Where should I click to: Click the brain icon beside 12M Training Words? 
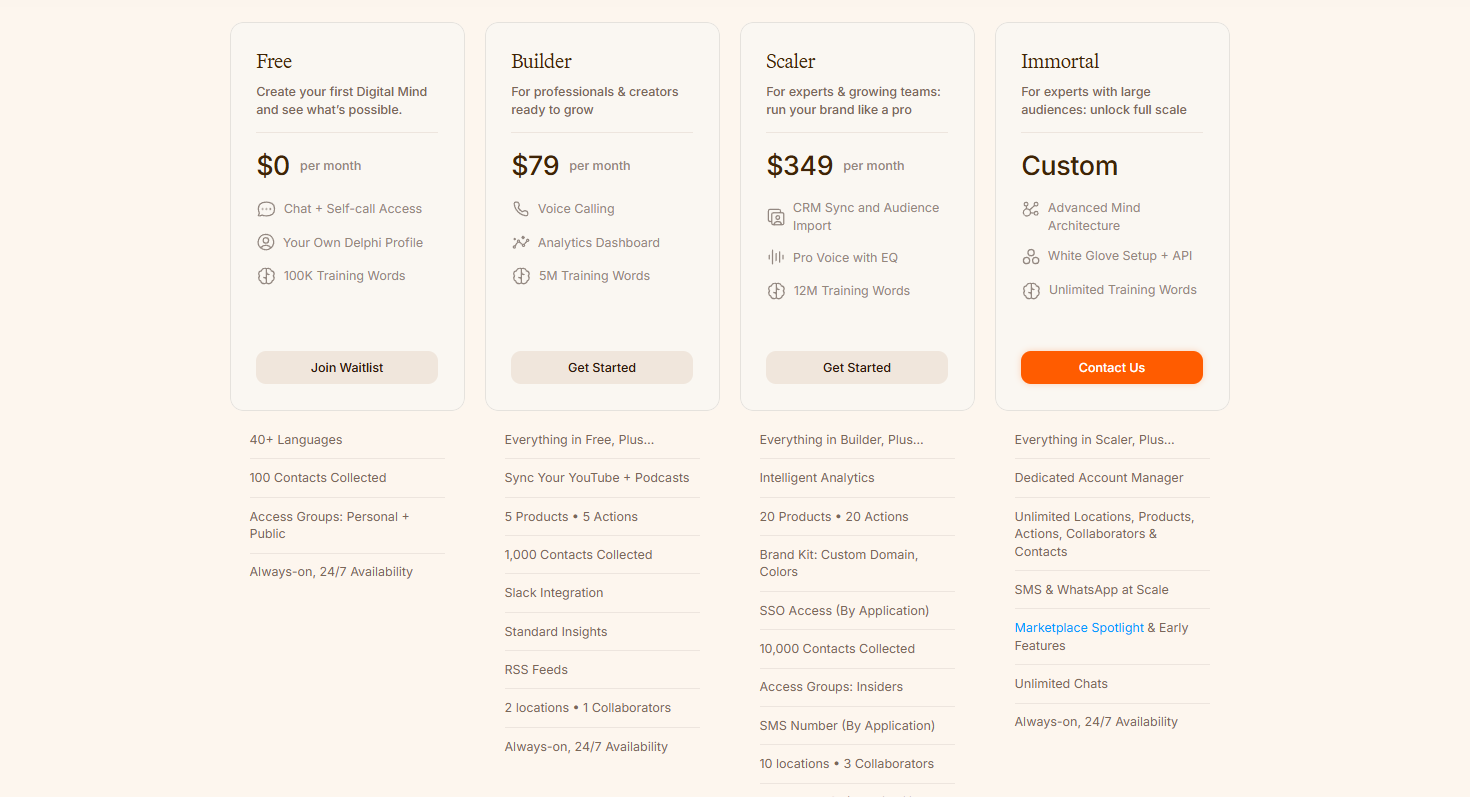click(776, 291)
